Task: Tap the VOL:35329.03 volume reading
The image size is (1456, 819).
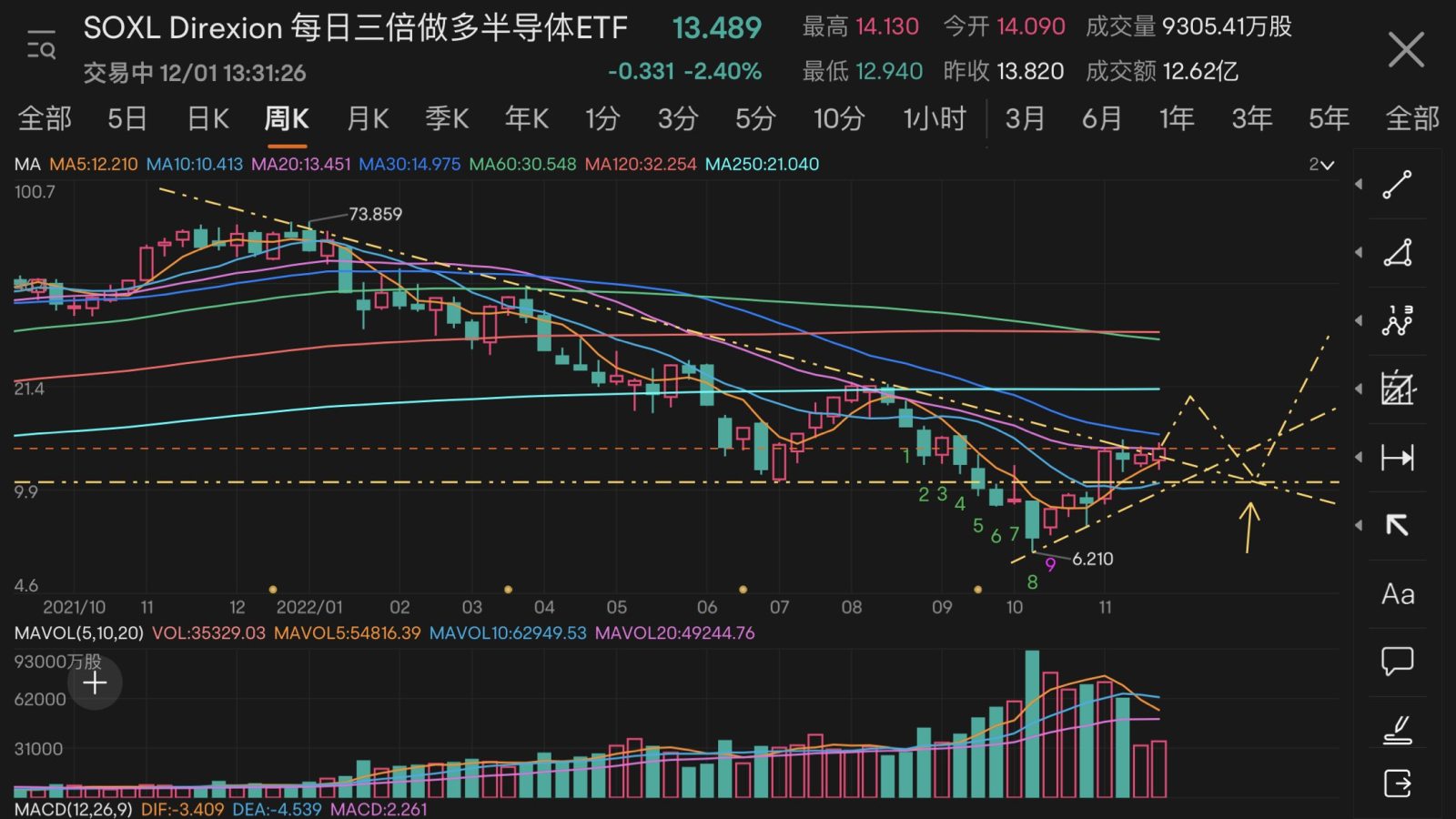Action: click(208, 632)
